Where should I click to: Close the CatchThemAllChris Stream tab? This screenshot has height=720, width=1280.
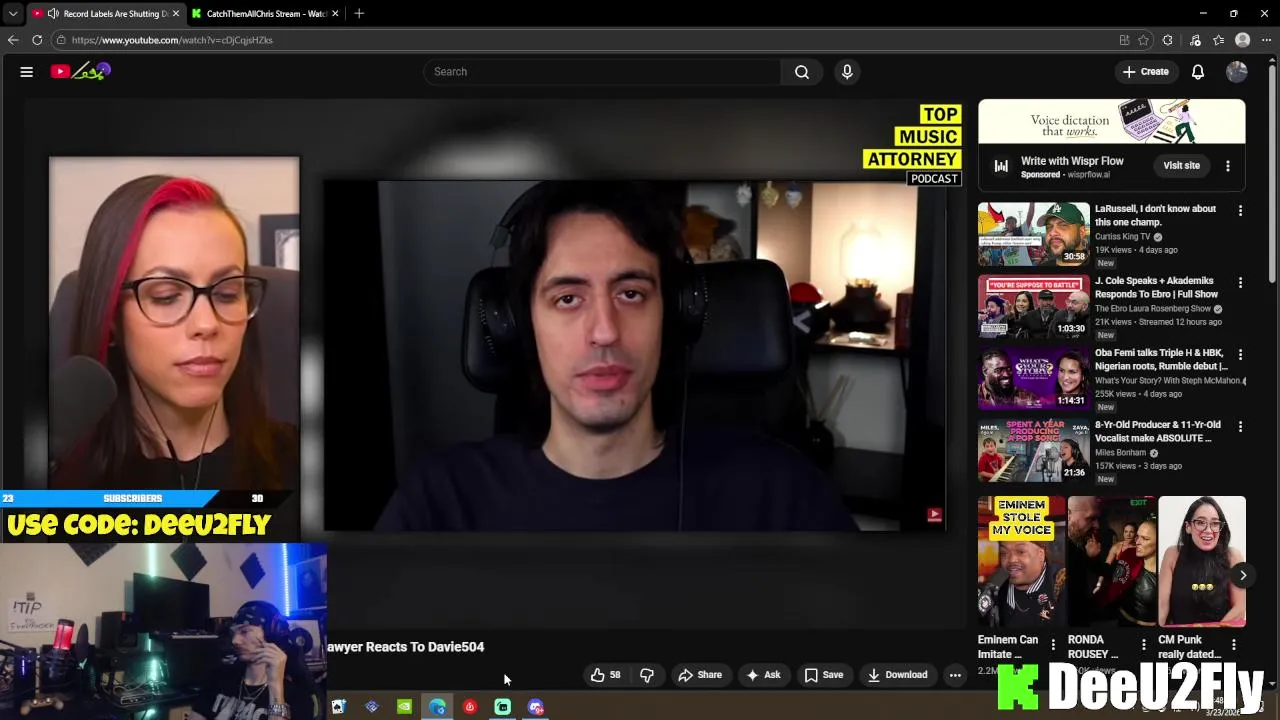coord(335,14)
